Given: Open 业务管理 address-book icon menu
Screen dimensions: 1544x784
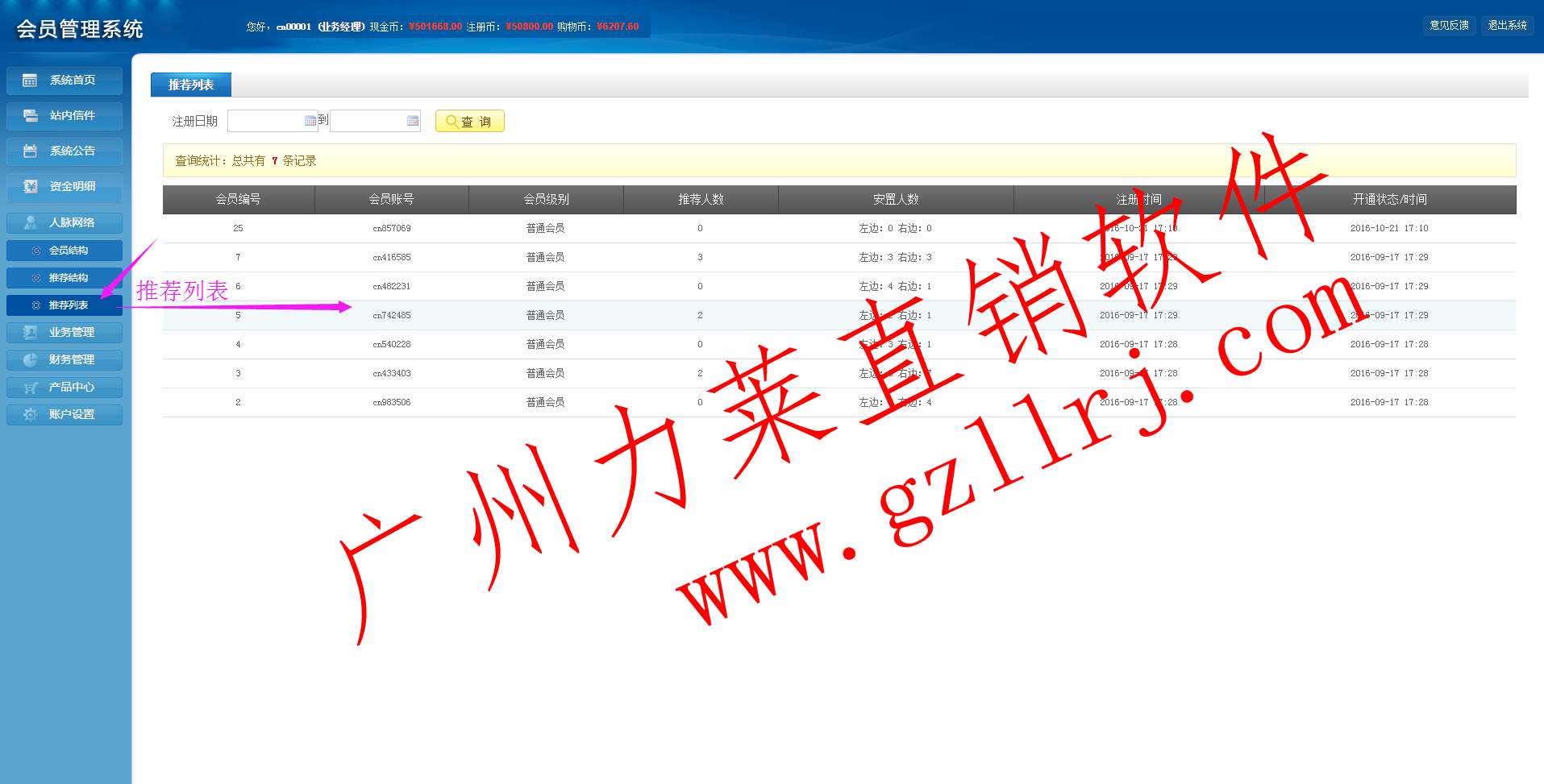Looking at the screenshot, I should pos(30,332).
